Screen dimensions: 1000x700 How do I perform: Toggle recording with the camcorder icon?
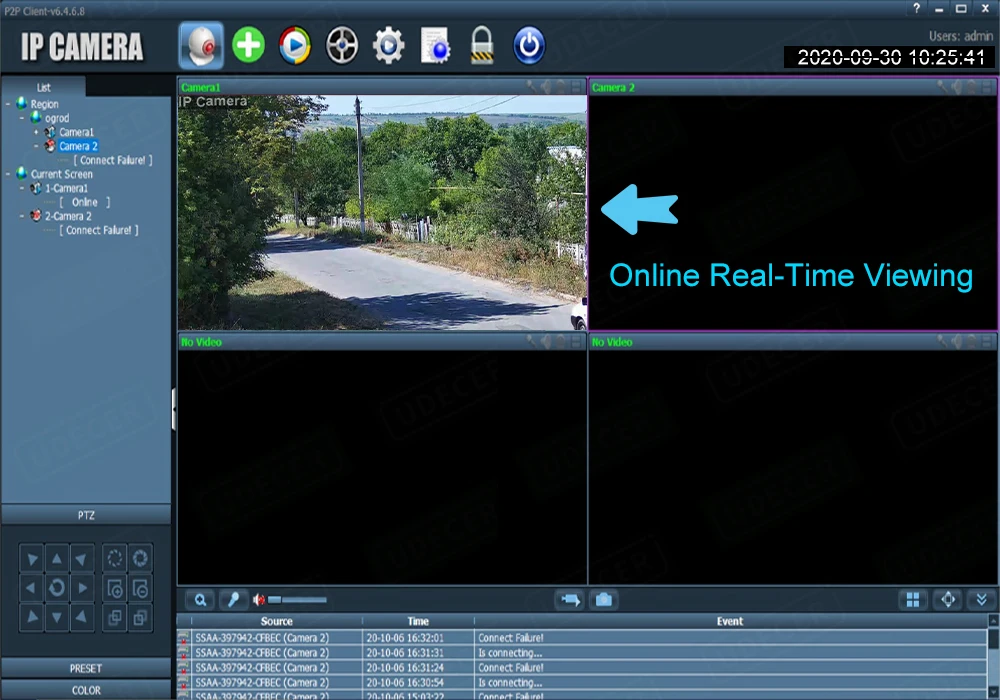click(570, 600)
